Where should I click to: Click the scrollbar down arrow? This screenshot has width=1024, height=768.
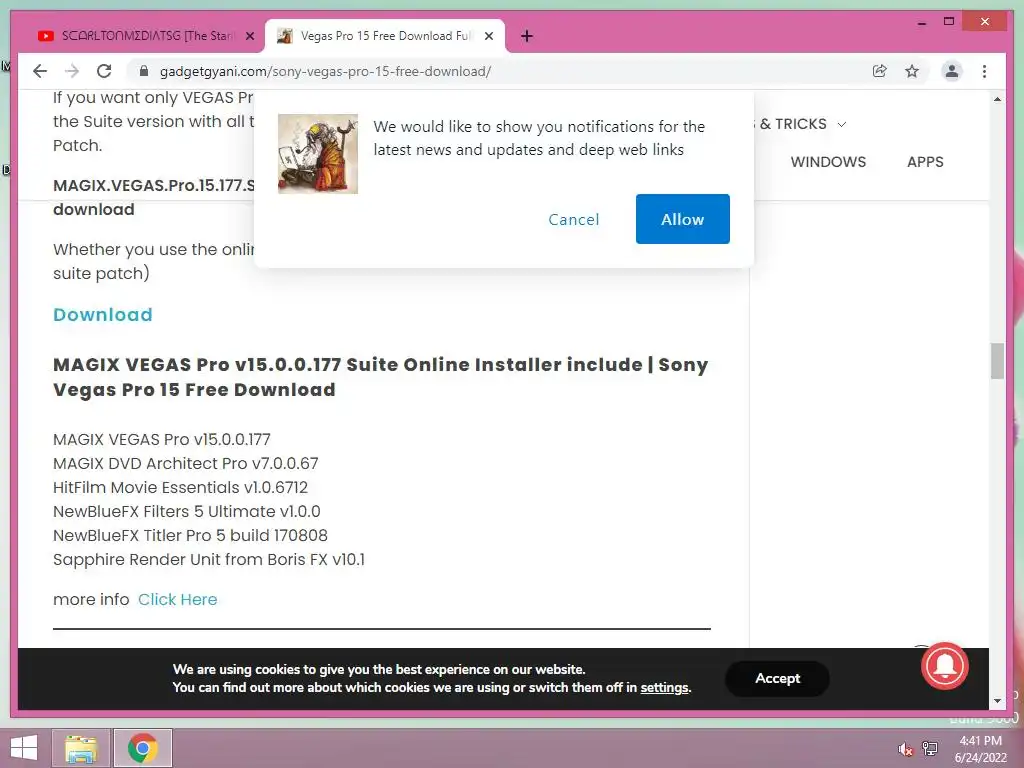[997, 701]
